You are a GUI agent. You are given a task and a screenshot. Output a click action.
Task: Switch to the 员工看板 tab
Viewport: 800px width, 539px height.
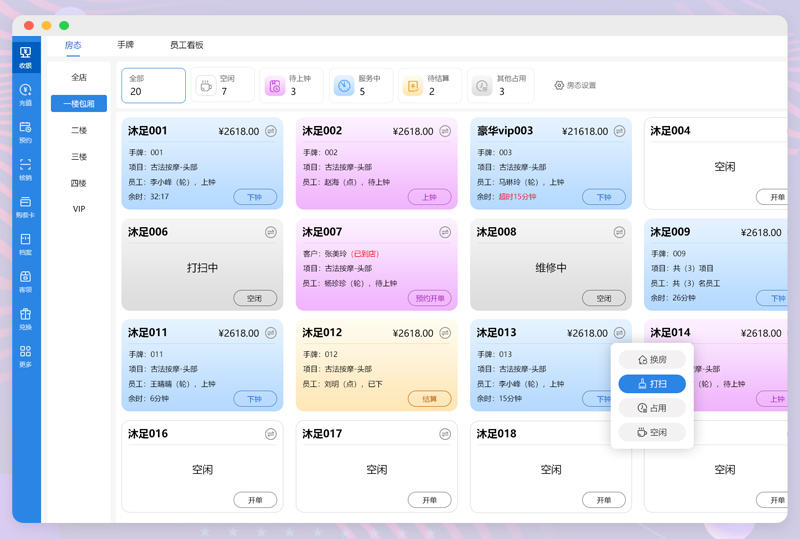tap(186, 45)
